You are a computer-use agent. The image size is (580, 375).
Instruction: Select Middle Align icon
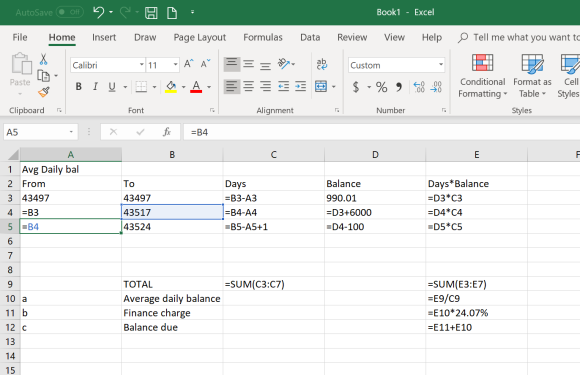(249, 64)
